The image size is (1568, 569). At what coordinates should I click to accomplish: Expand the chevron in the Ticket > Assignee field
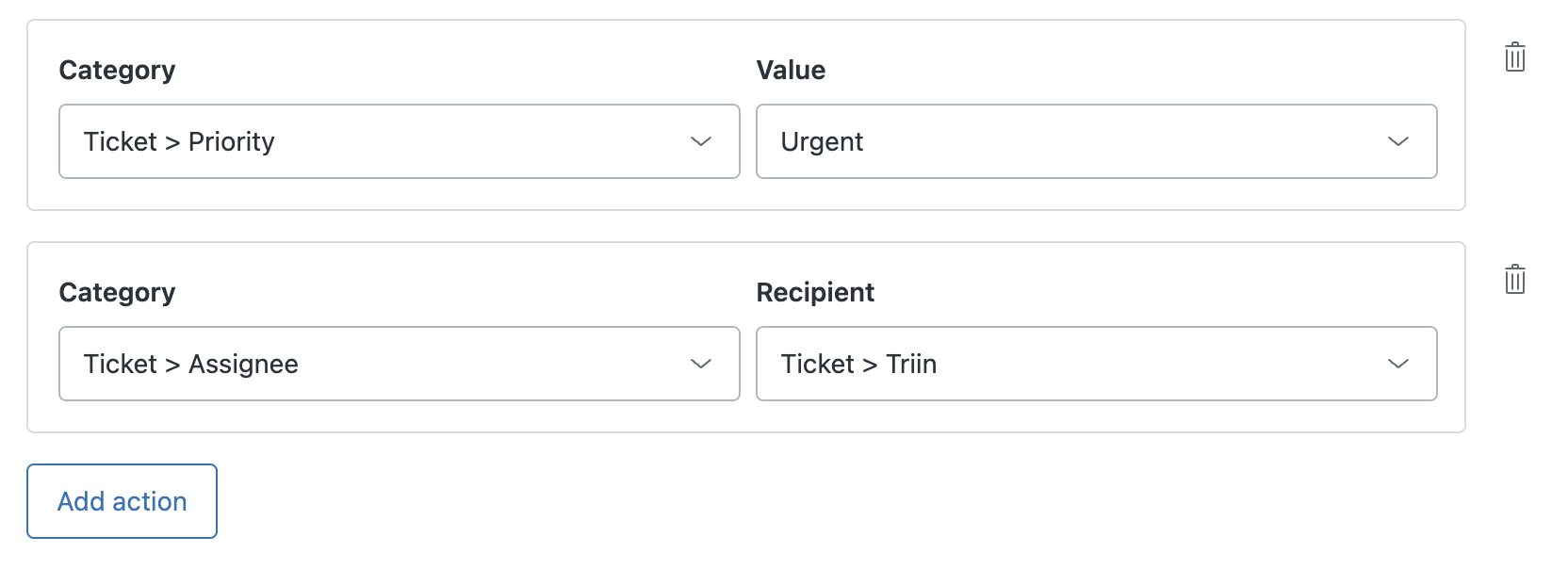tap(700, 364)
